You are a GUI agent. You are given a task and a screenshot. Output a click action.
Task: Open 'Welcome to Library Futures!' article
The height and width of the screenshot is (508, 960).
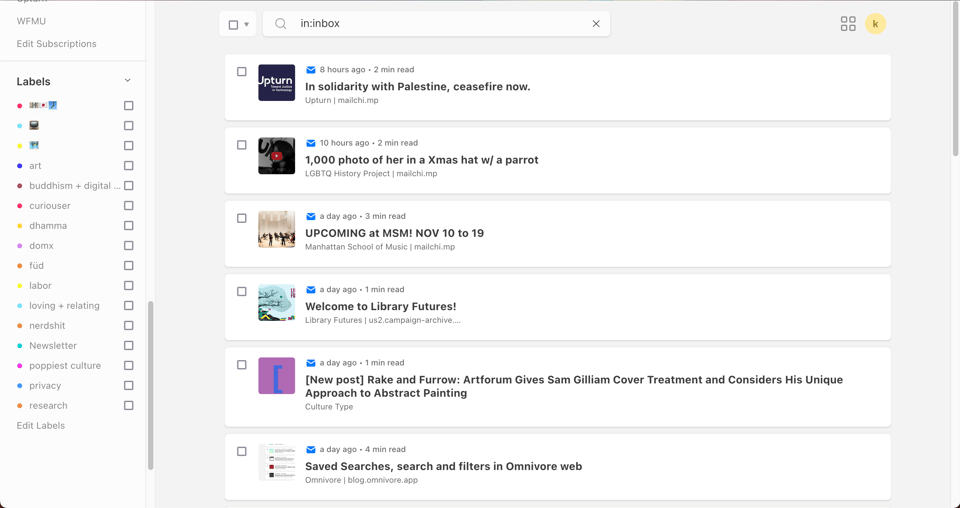381,307
